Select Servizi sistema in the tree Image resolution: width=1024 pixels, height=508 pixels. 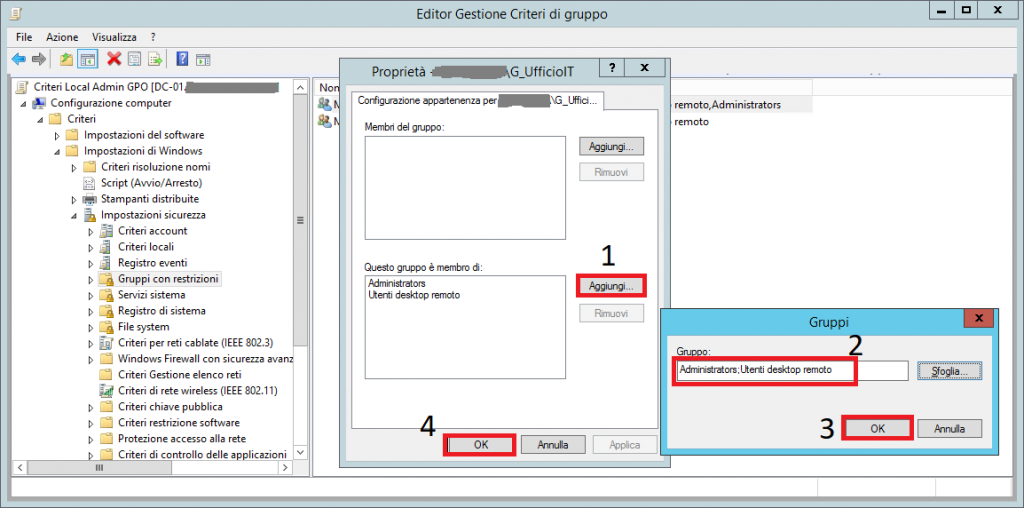coord(151,295)
